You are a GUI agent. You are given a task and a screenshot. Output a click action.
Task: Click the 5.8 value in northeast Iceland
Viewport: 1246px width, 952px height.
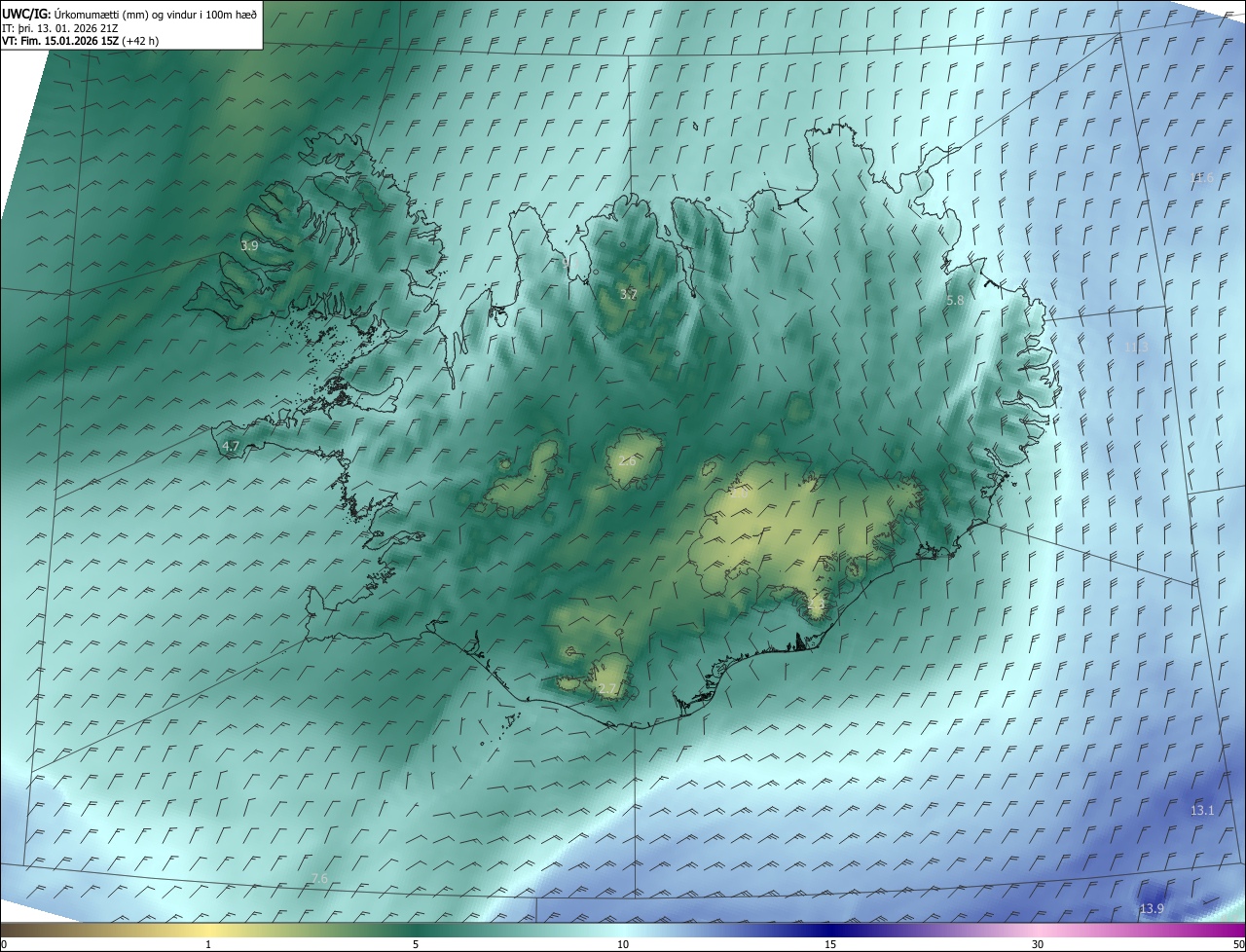pyautogui.click(x=955, y=301)
